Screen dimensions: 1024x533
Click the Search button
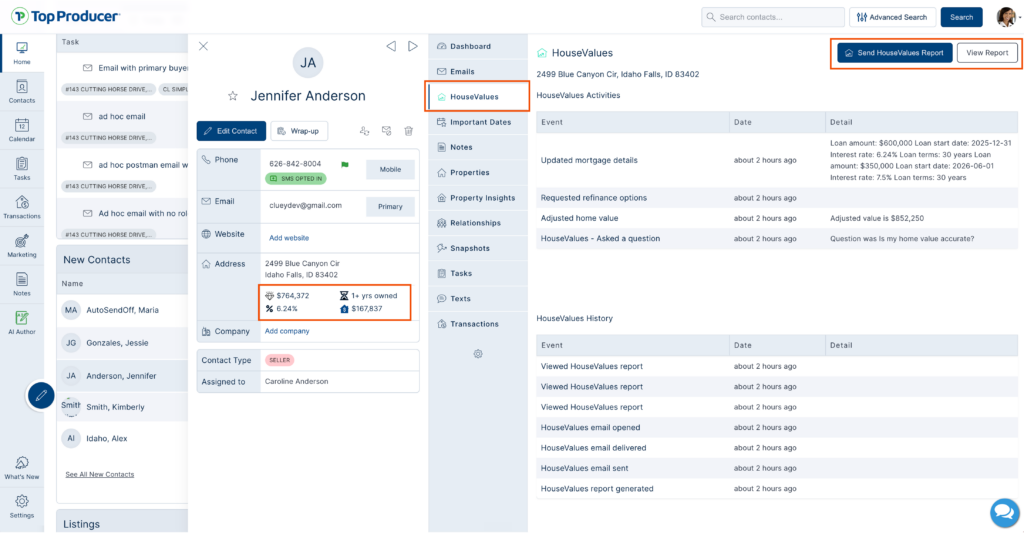click(961, 17)
